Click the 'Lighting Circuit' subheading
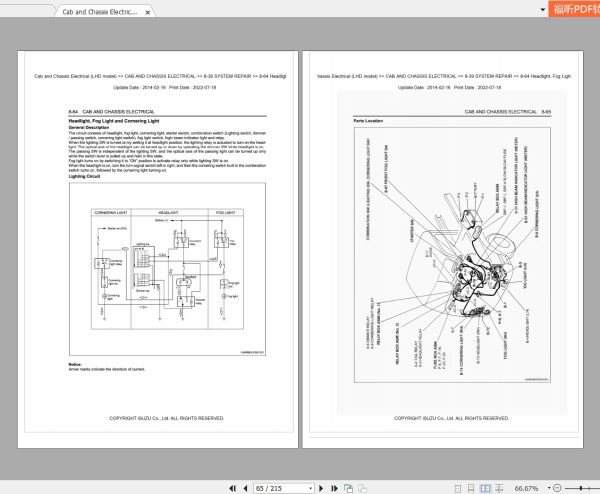This screenshot has width=600, height=494. coord(84,176)
